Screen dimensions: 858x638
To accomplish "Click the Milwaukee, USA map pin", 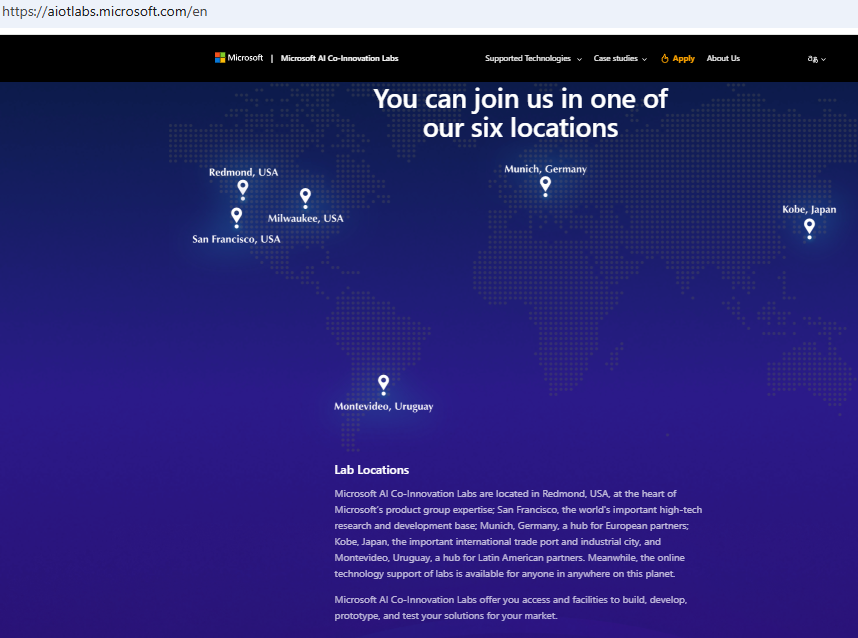I will coord(305,198).
